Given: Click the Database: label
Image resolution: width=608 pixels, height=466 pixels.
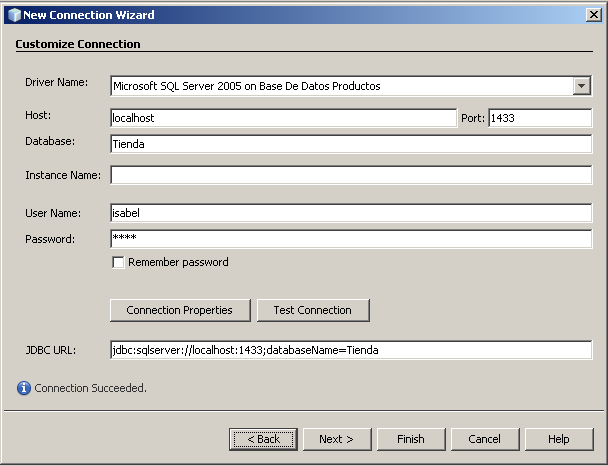Looking at the screenshot, I should 50,141.
